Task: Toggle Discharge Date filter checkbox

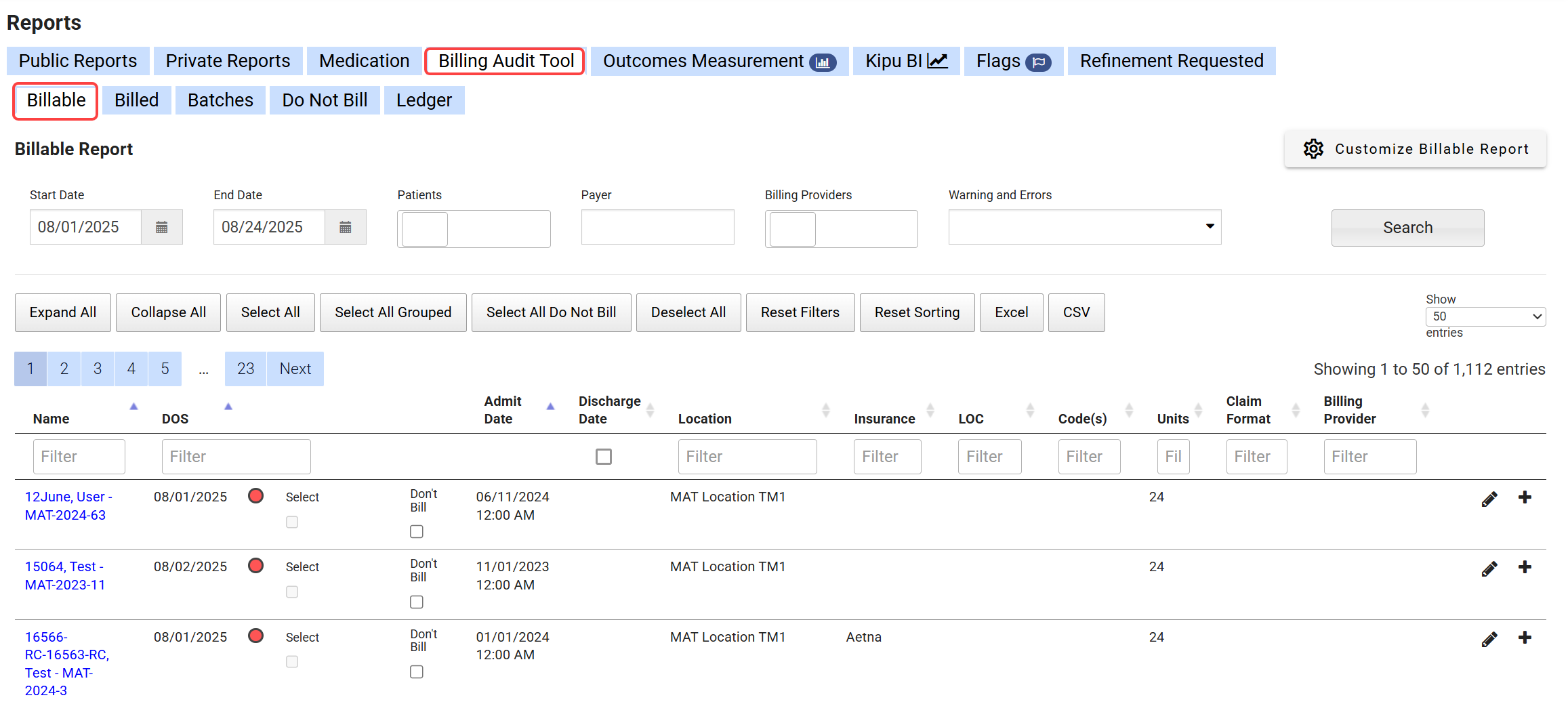Action: 603,457
